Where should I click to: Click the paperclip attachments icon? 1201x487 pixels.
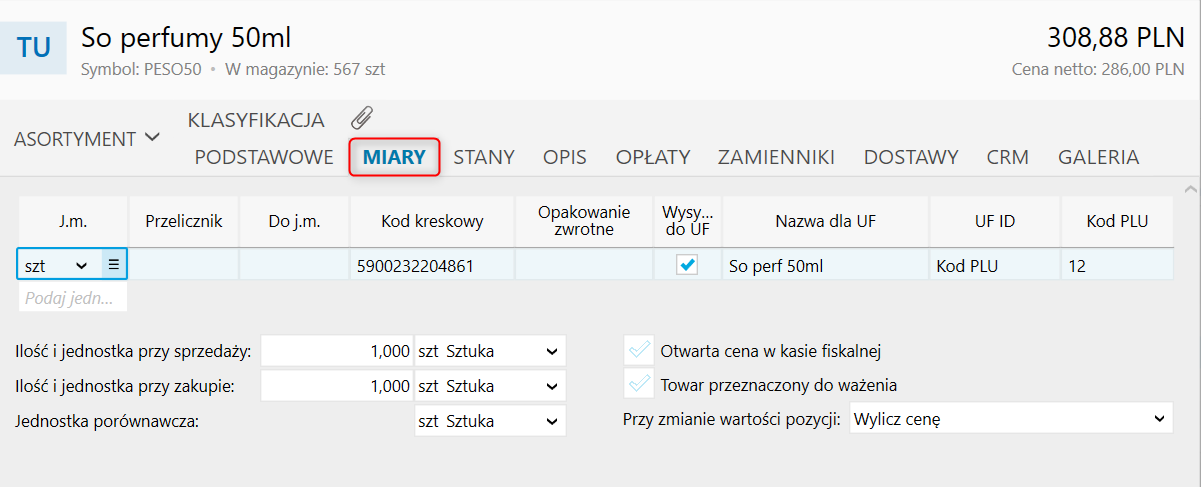[x=361, y=118]
